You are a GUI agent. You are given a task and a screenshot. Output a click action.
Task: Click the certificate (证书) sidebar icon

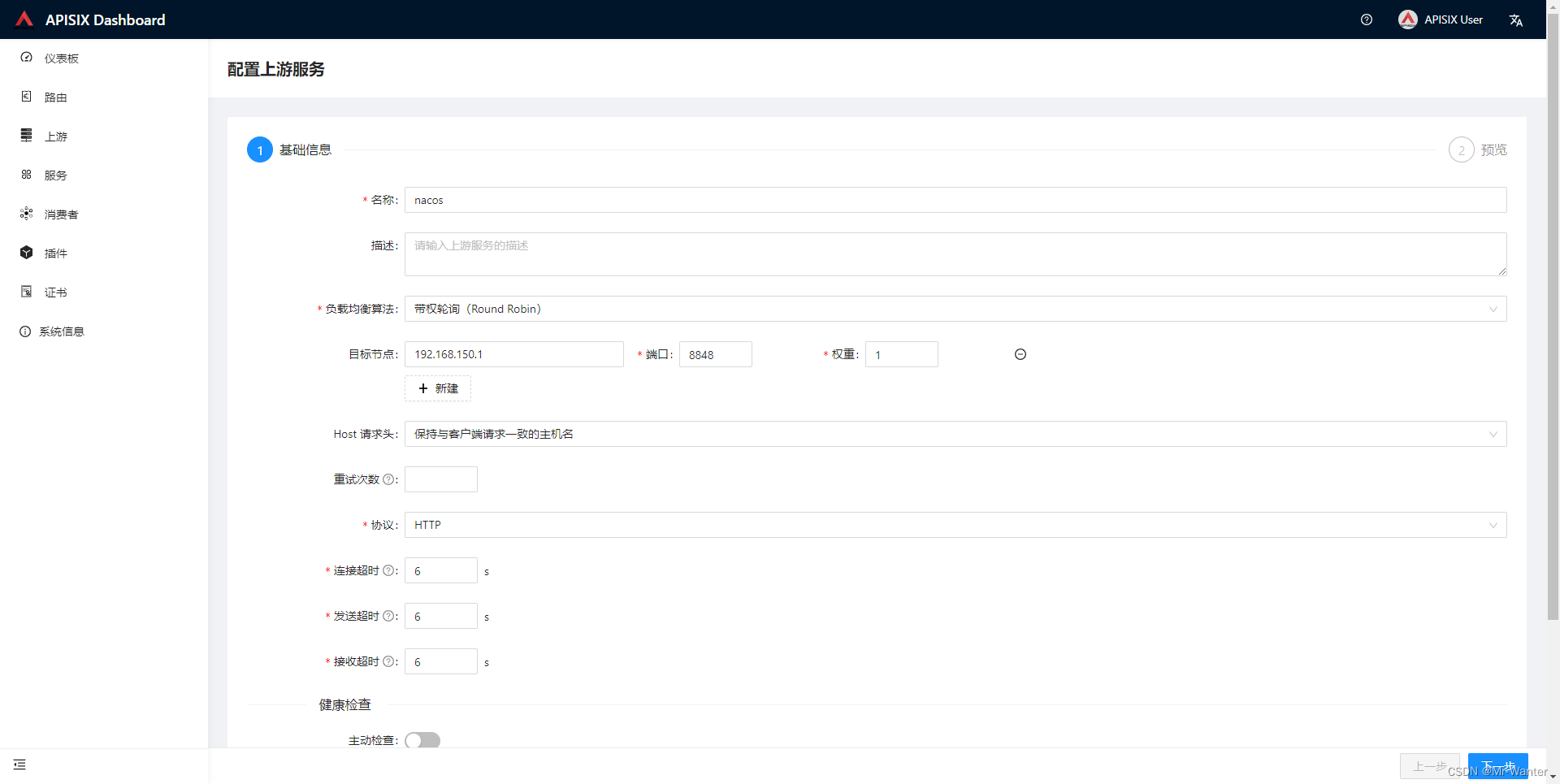pos(26,292)
